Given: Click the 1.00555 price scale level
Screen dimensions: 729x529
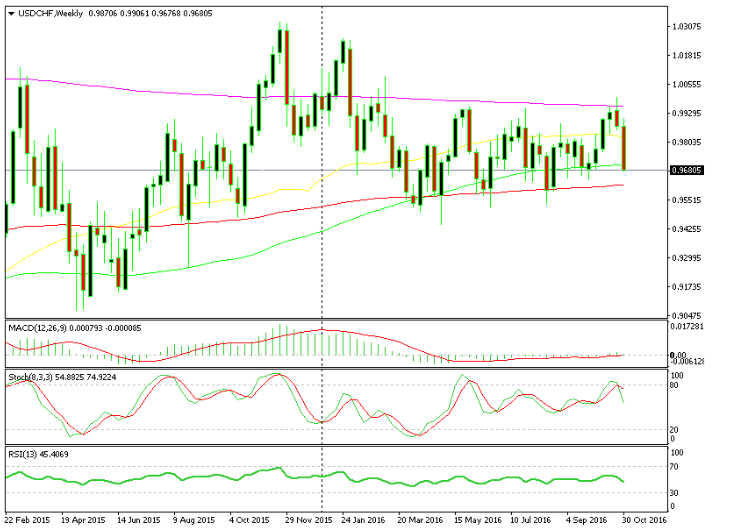Looking at the screenshot, I should pos(687,84).
